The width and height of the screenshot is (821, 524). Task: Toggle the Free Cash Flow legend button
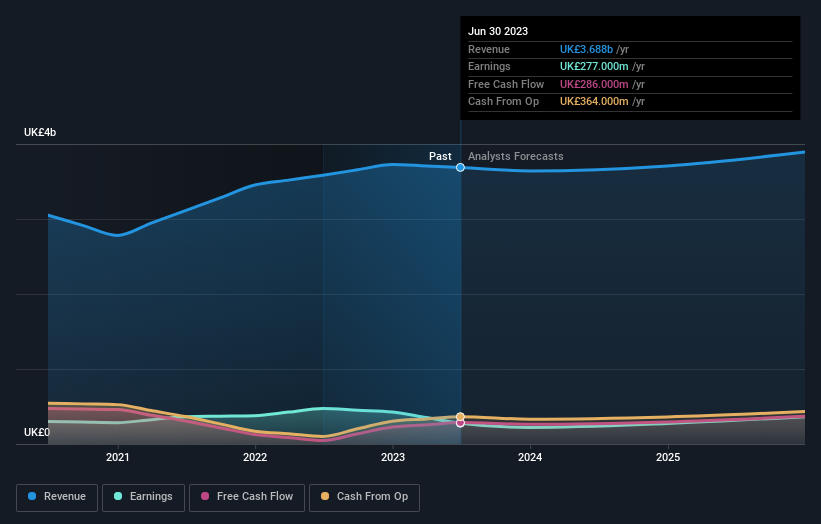click(x=247, y=497)
